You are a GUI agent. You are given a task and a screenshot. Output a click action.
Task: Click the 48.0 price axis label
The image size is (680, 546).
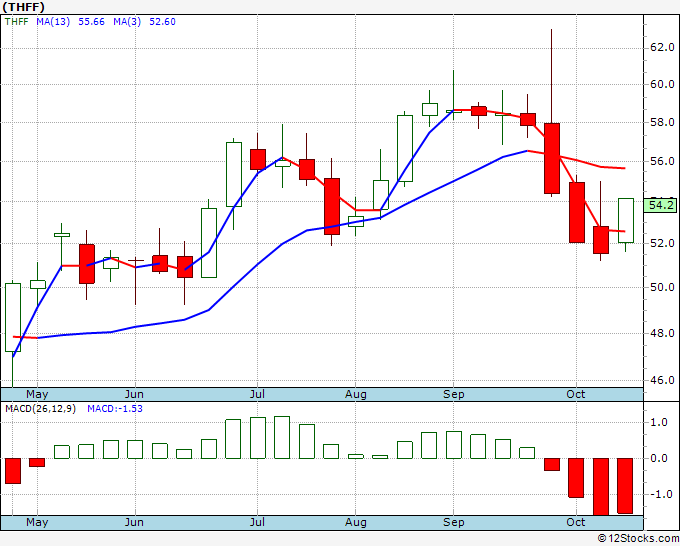pos(662,333)
